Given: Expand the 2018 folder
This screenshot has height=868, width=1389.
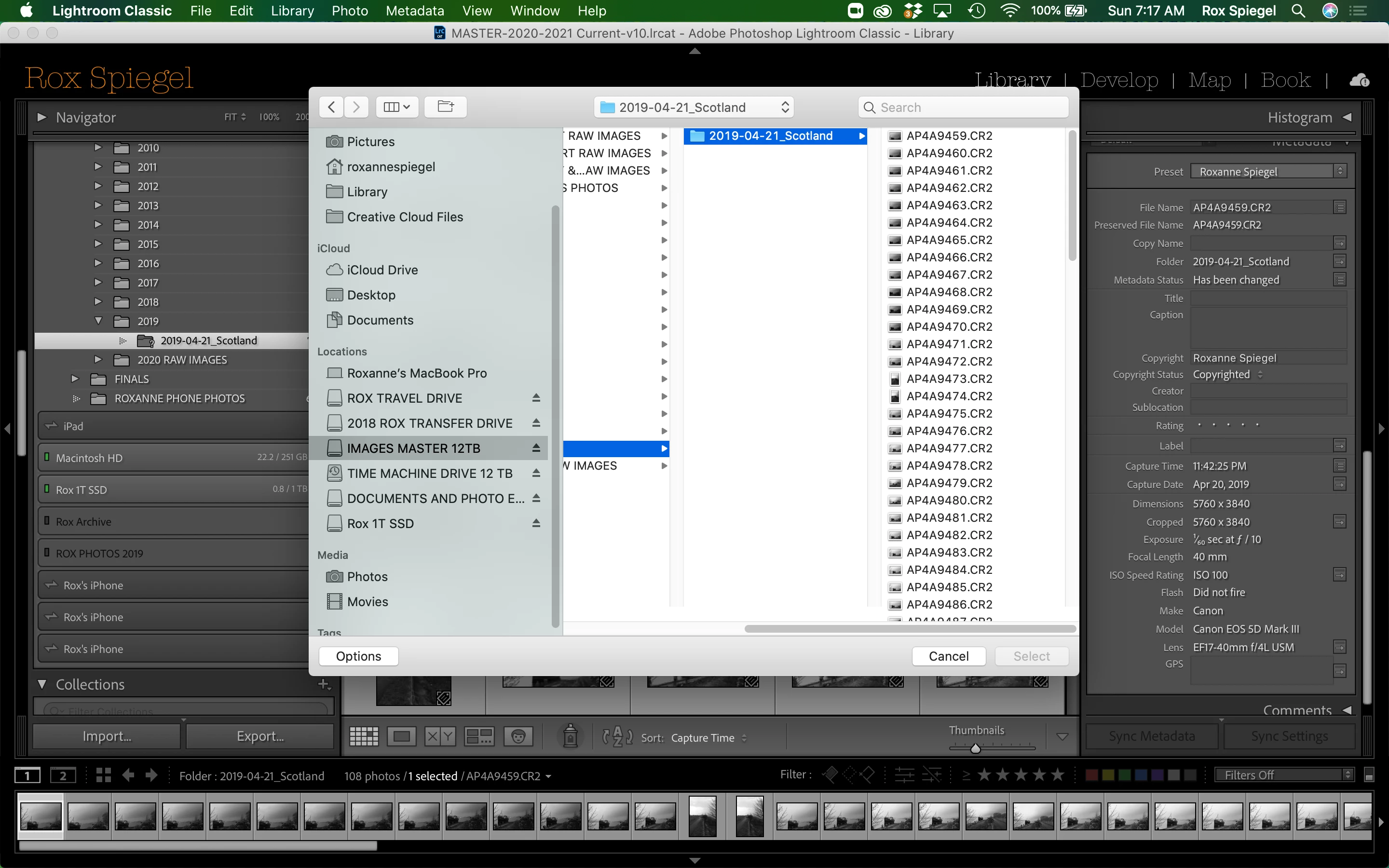Looking at the screenshot, I should pos(97,301).
